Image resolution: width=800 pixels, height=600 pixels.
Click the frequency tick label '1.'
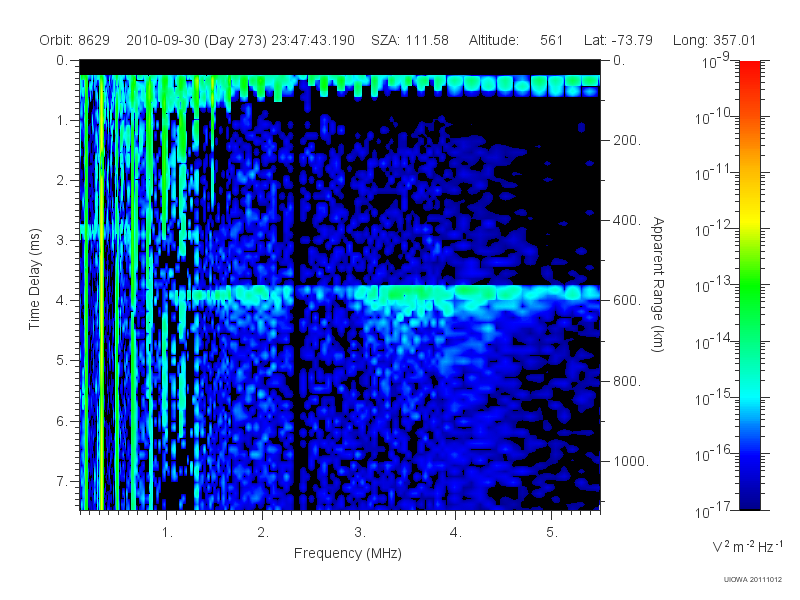pos(167,533)
